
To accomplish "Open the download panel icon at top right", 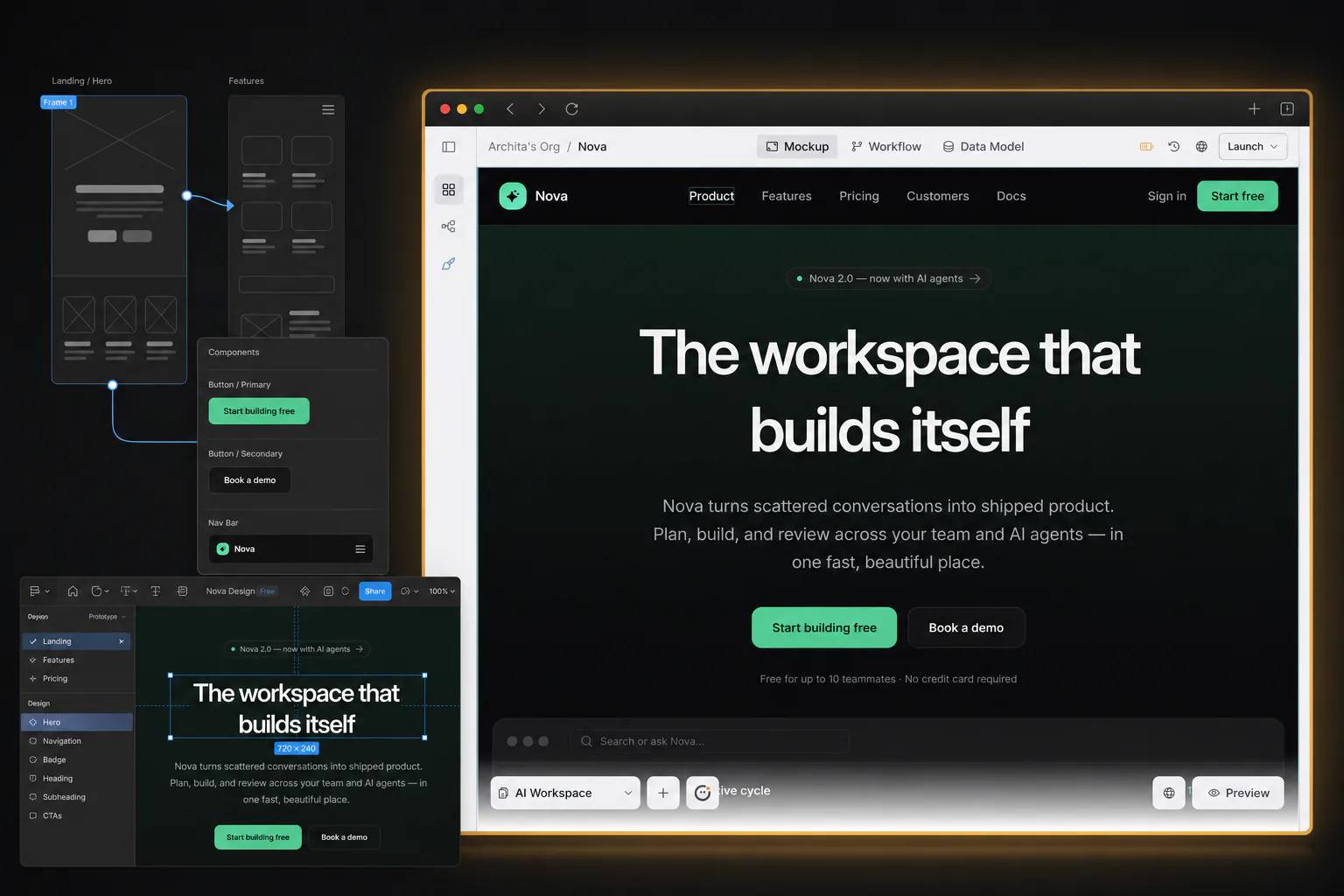I will point(1287,108).
